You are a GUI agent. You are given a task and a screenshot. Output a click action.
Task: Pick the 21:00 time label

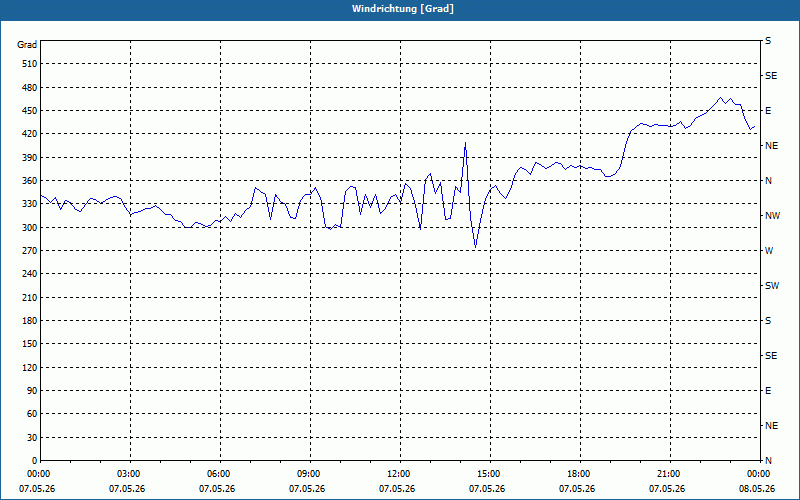click(670, 474)
